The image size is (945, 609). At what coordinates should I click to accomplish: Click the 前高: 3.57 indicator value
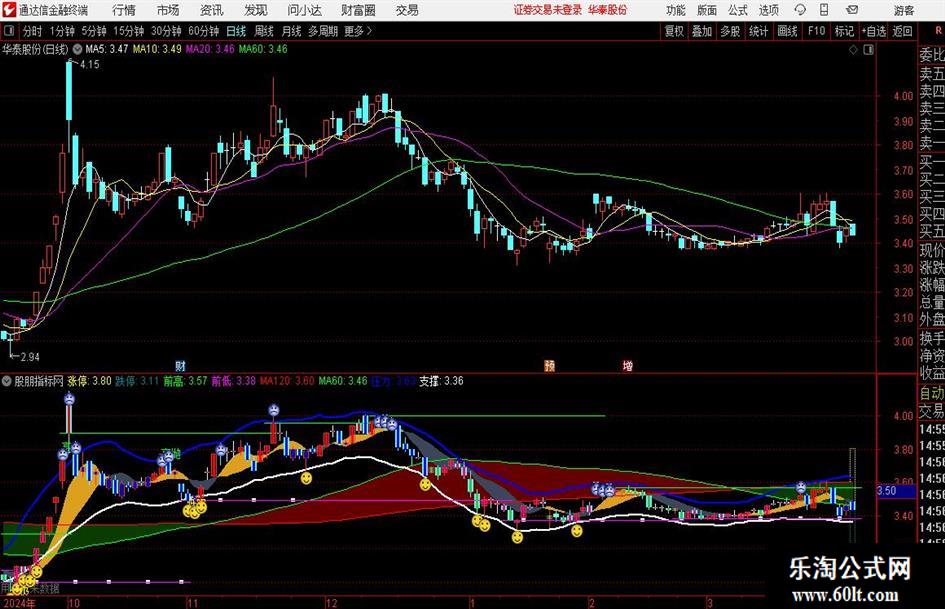click(x=185, y=381)
